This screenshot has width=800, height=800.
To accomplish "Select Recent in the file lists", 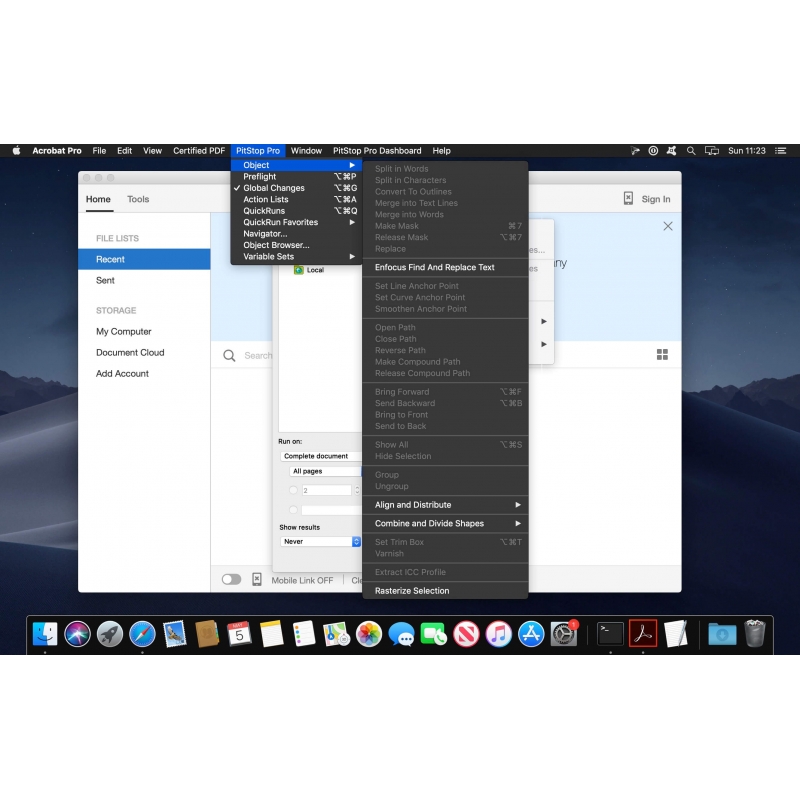I will pos(144,259).
